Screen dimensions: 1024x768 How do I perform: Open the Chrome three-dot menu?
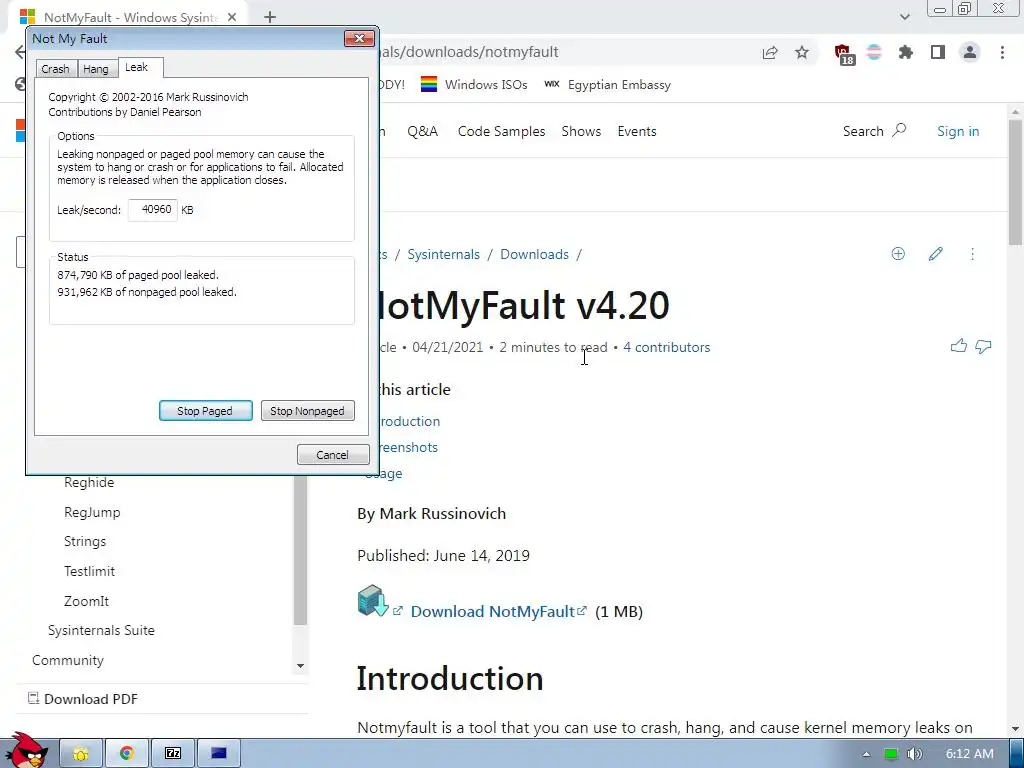tap(1002, 52)
